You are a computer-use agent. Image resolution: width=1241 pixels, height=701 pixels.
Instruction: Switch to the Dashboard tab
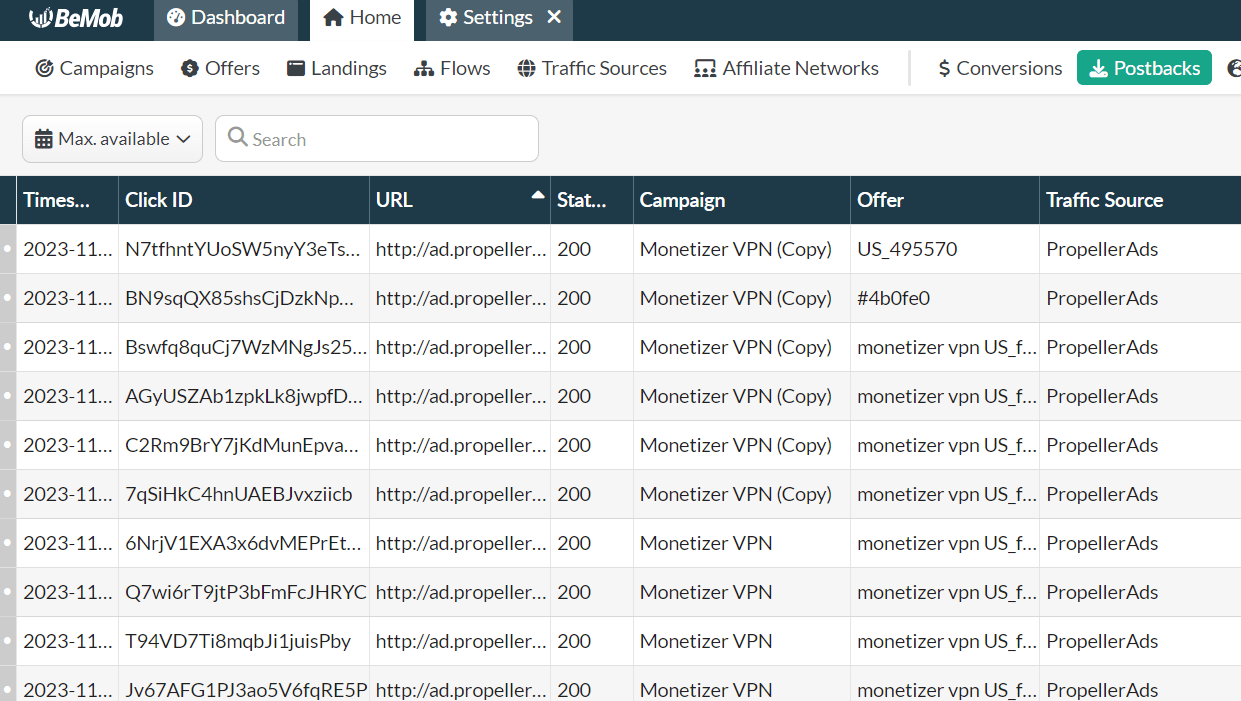coord(226,18)
